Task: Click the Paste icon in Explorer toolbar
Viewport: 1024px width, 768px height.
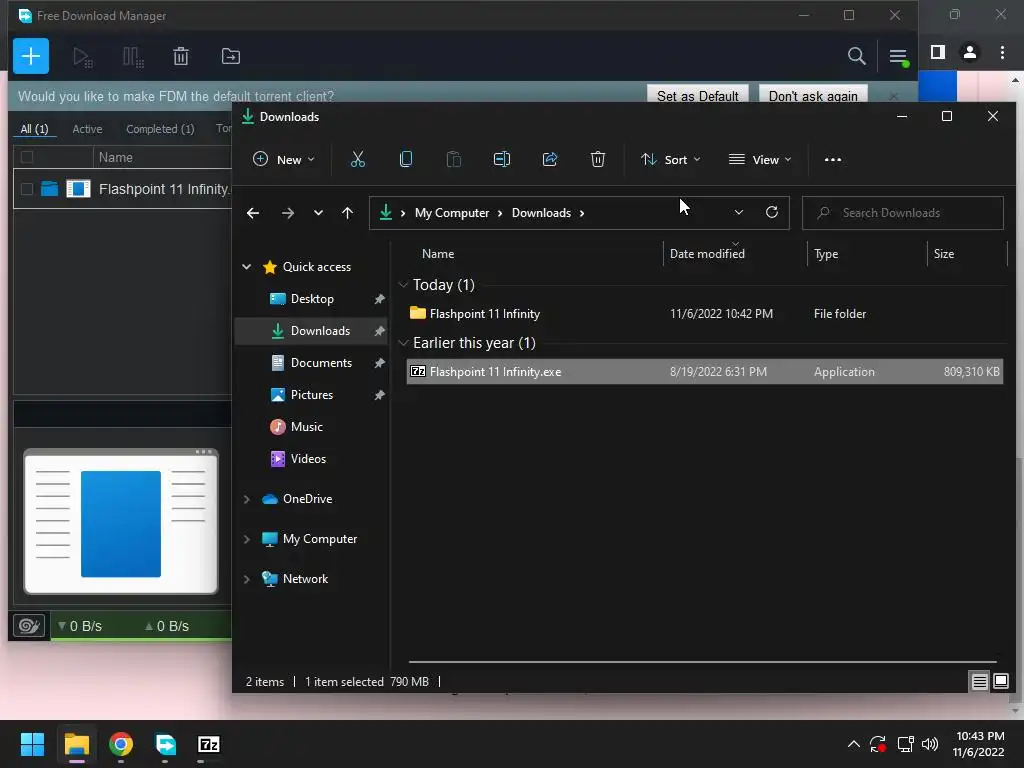Action: tap(453, 159)
